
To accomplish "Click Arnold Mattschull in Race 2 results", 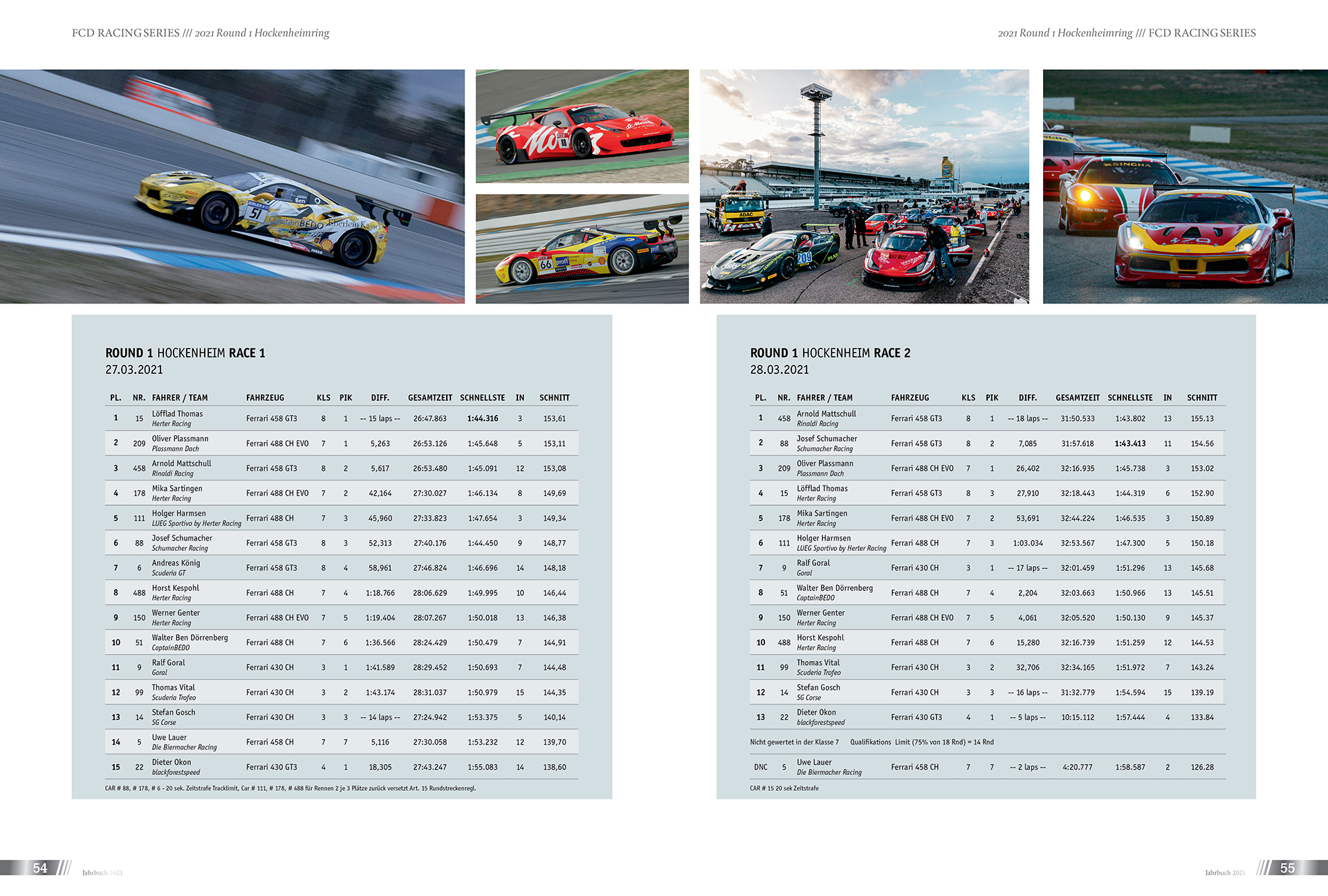I will tap(826, 414).
